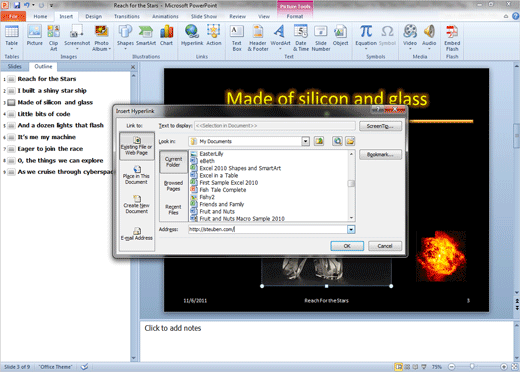This screenshot has width=520, height=372.
Task: Click the Picture insert icon
Action: 34,35
